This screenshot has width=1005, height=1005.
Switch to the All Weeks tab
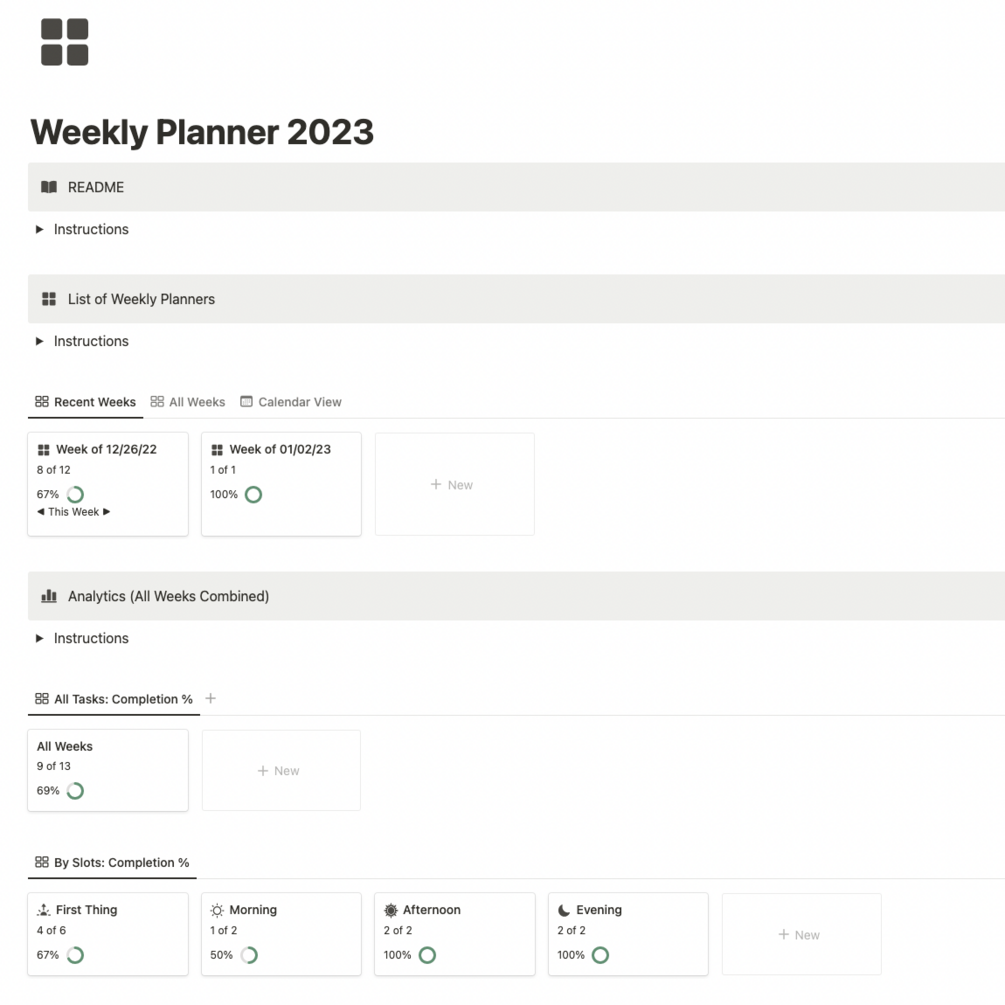(x=188, y=402)
